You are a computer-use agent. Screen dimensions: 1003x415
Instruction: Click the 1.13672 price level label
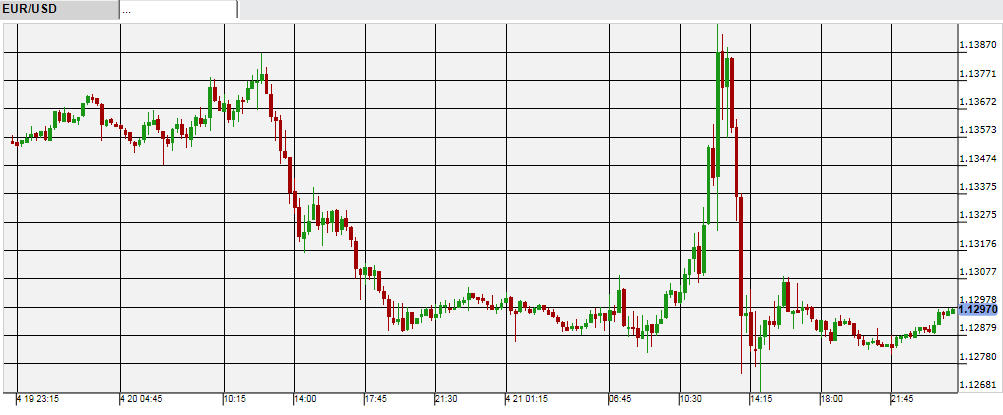click(978, 102)
